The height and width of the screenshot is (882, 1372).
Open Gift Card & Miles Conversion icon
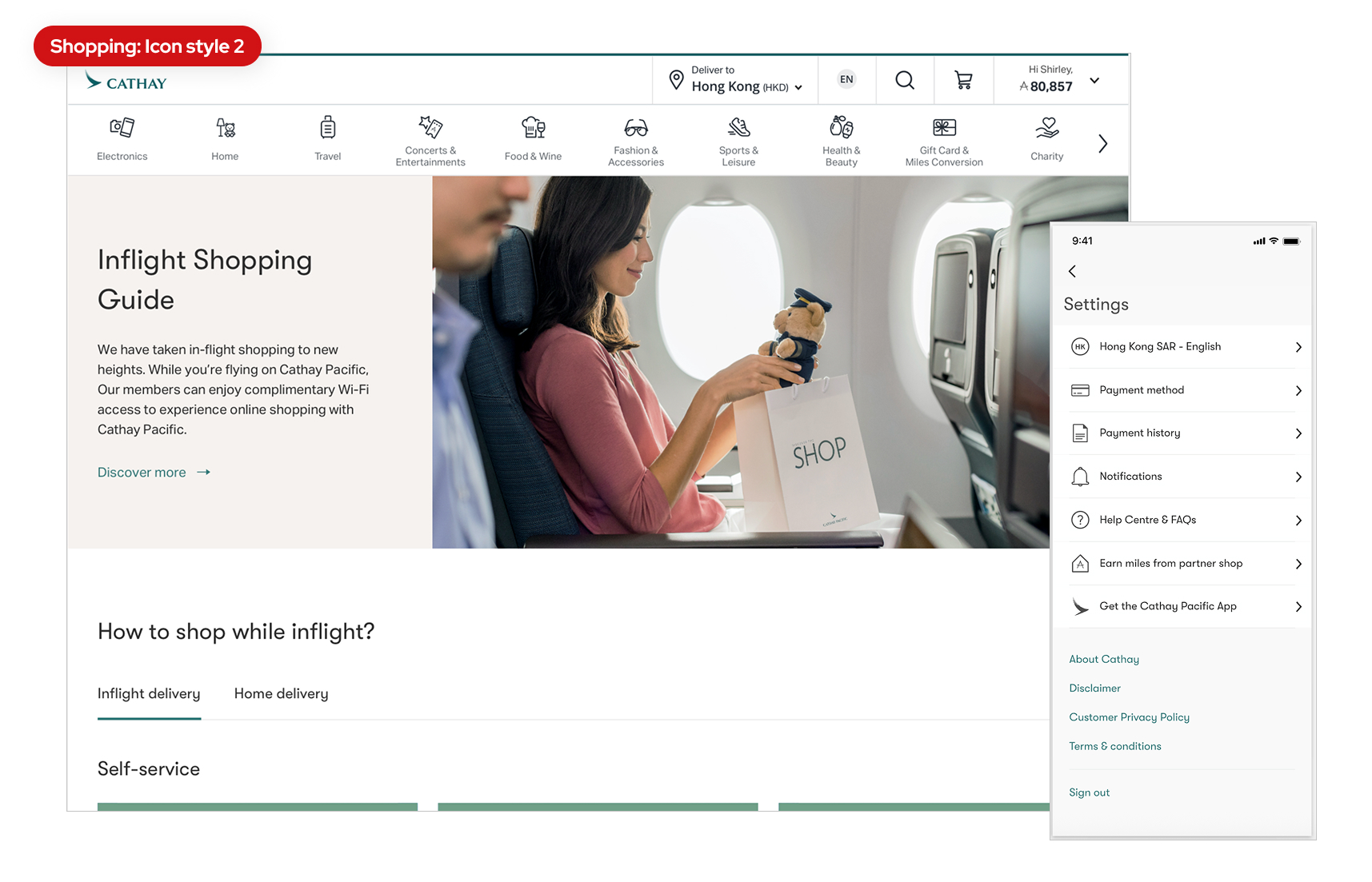click(x=945, y=127)
